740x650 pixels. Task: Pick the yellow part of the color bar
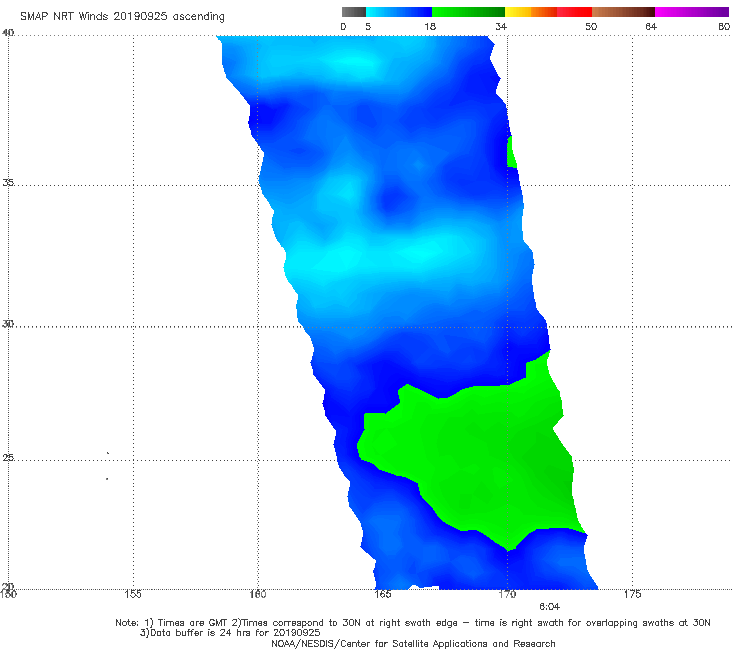click(518, 12)
